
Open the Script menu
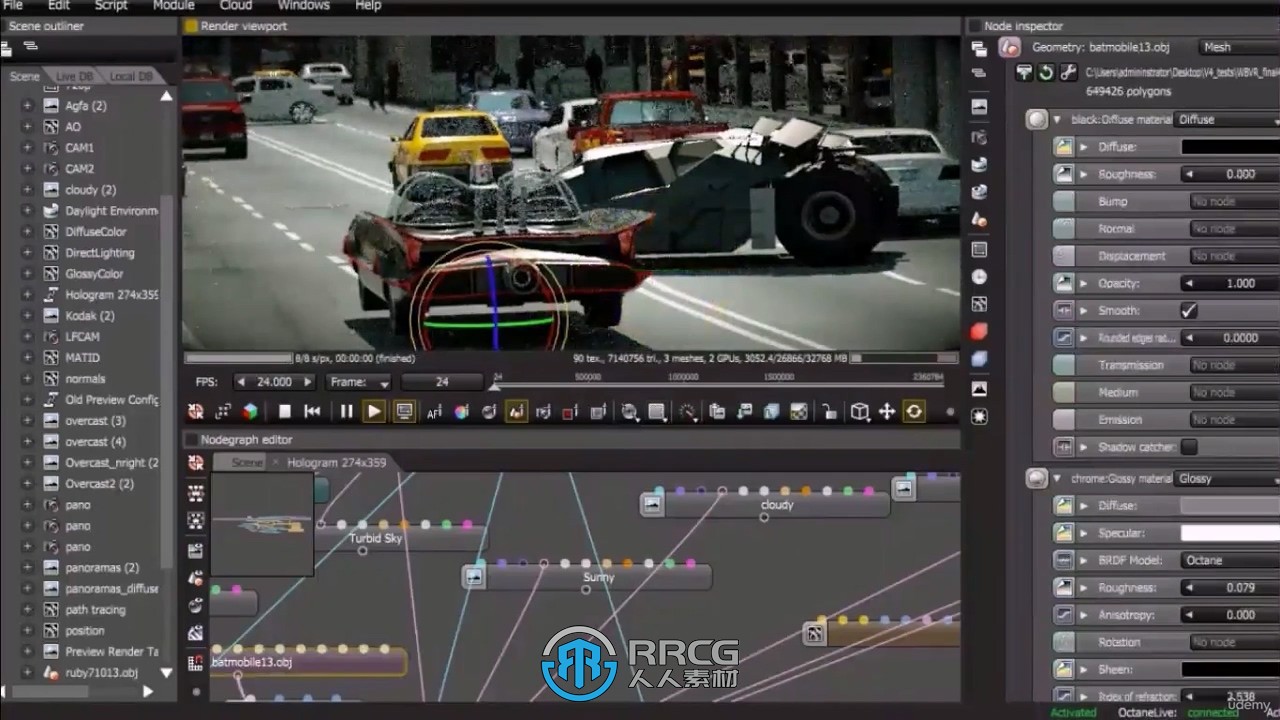111,5
